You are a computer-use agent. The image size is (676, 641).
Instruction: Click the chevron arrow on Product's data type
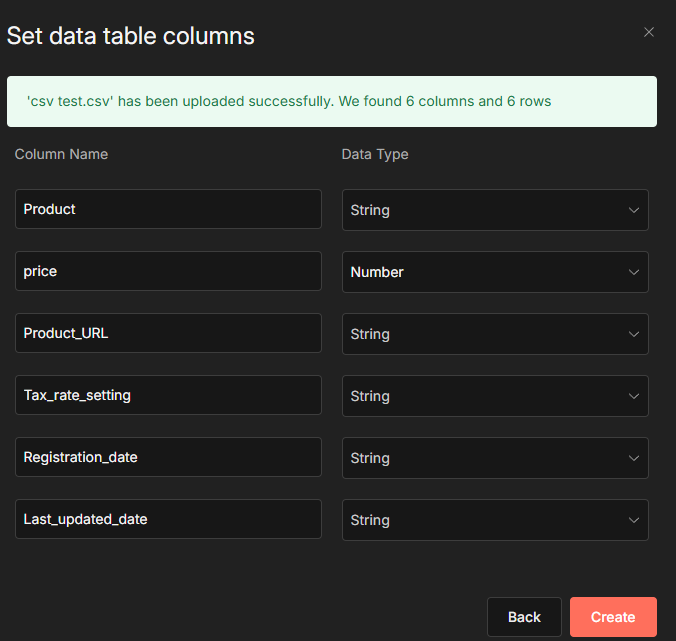pyautogui.click(x=633, y=210)
